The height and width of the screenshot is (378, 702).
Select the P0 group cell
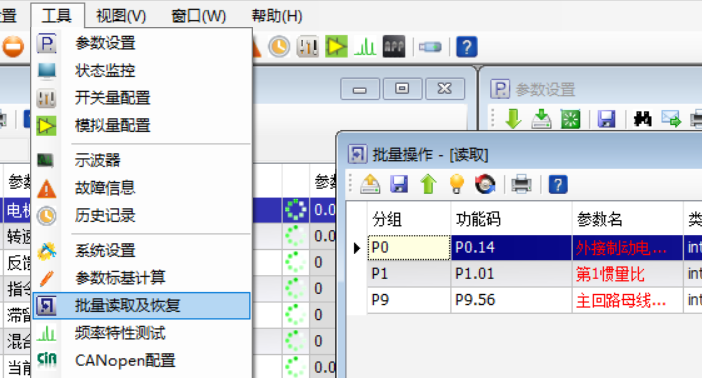[409, 248]
